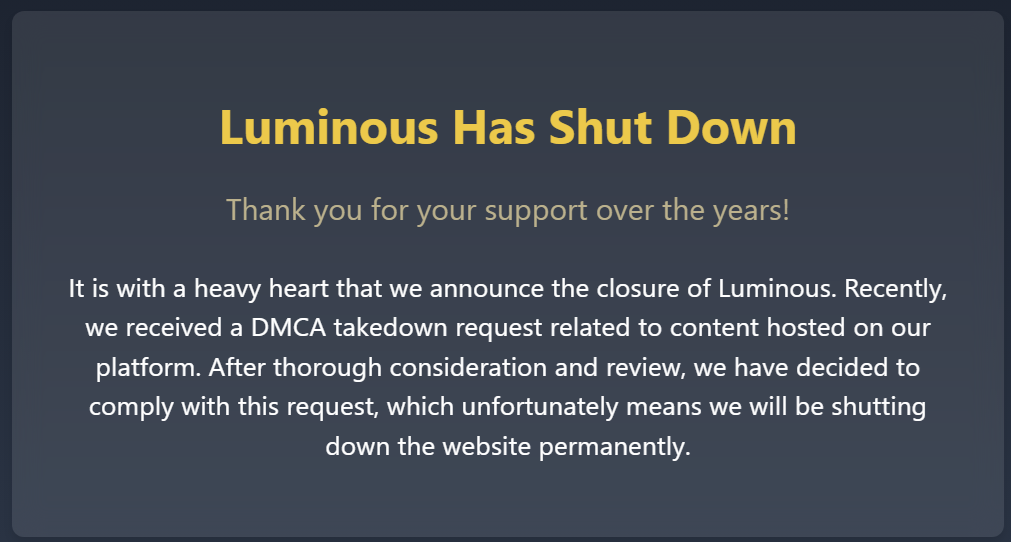The width and height of the screenshot is (1011, 542).
Task: Click the word "permanently." ending the paragraph
Action: (x=614, y=447)
